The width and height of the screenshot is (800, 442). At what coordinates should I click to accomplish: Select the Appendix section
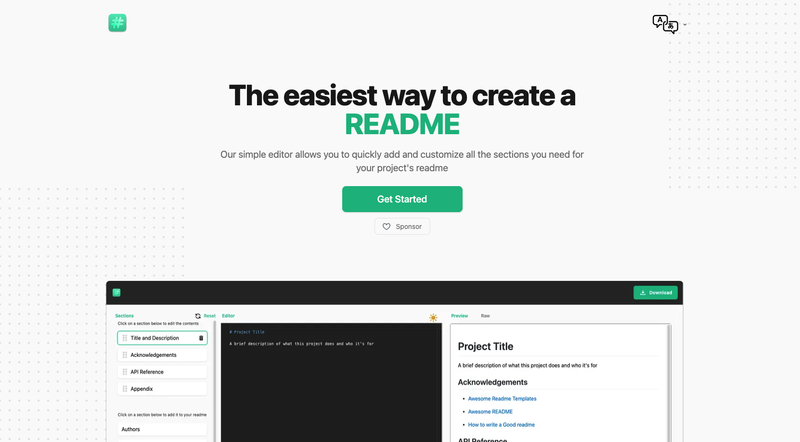click(x=162, y=388)
